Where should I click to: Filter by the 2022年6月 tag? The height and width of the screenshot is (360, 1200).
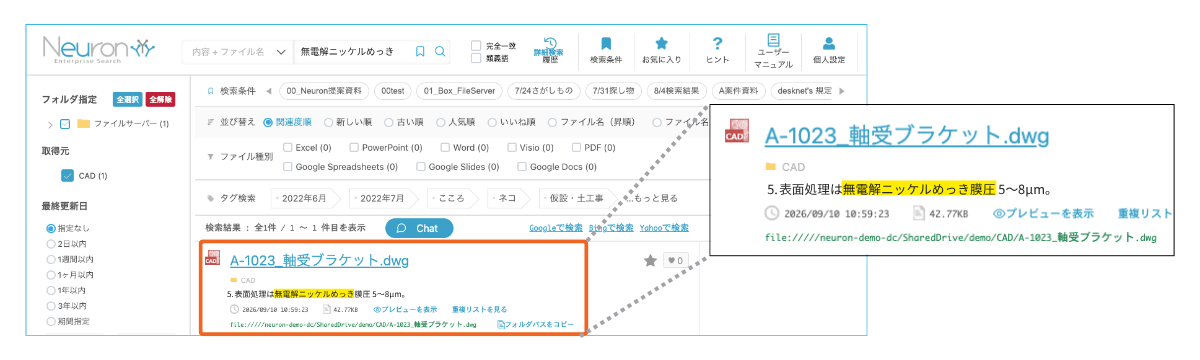[305, 197]
